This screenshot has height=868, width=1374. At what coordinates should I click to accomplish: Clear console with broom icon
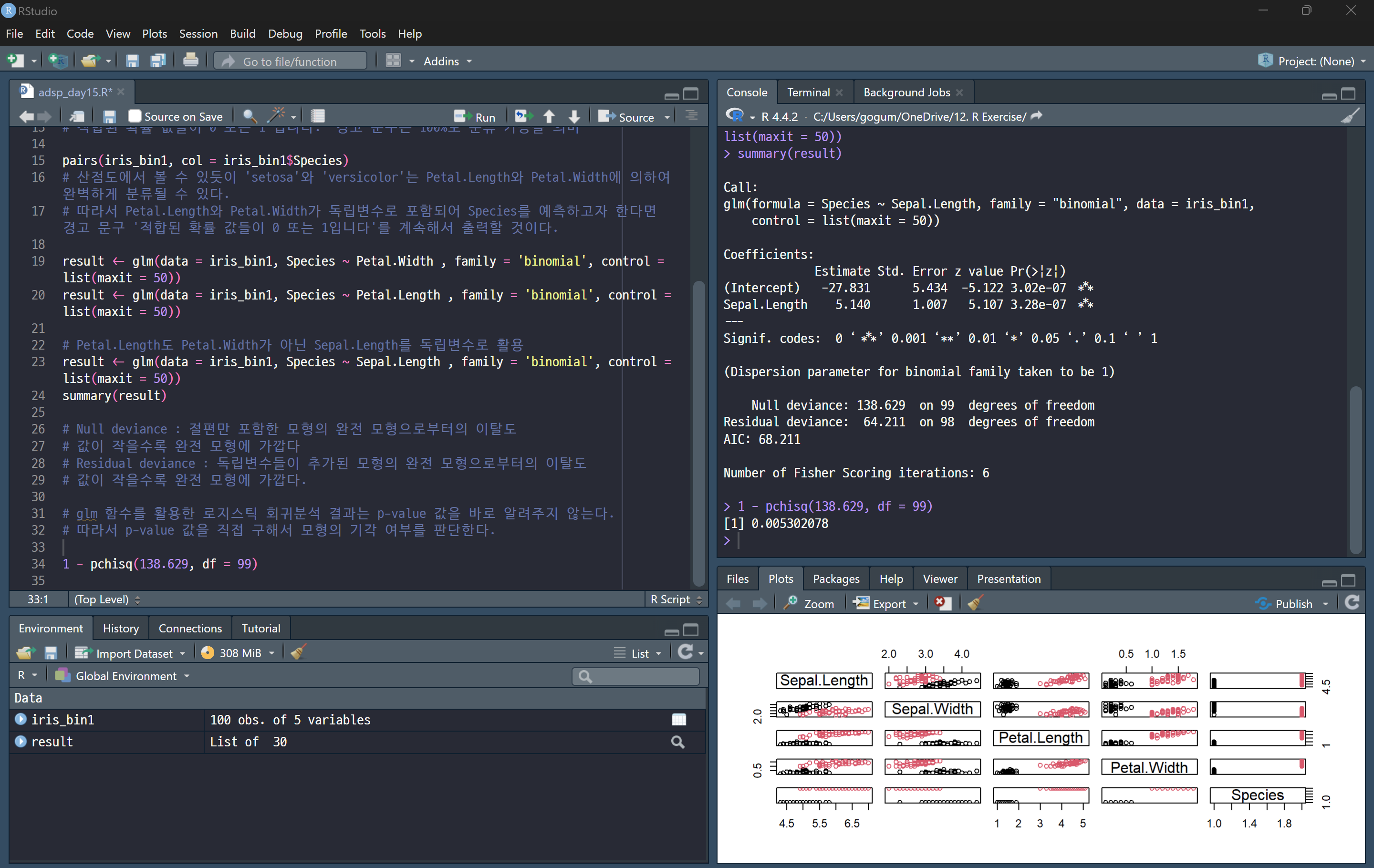pyautogui.click(x=1350, y=116)
